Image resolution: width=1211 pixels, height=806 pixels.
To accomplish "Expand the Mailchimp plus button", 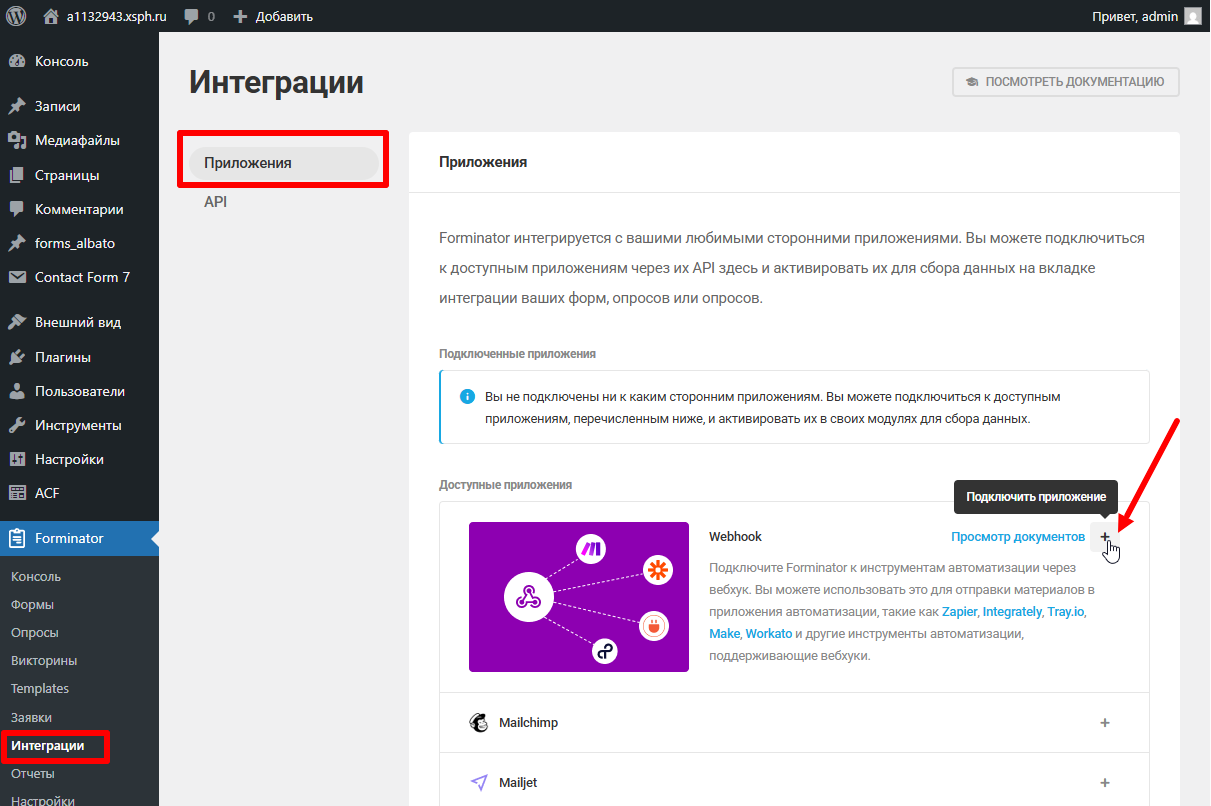I will coord(1105,723).
